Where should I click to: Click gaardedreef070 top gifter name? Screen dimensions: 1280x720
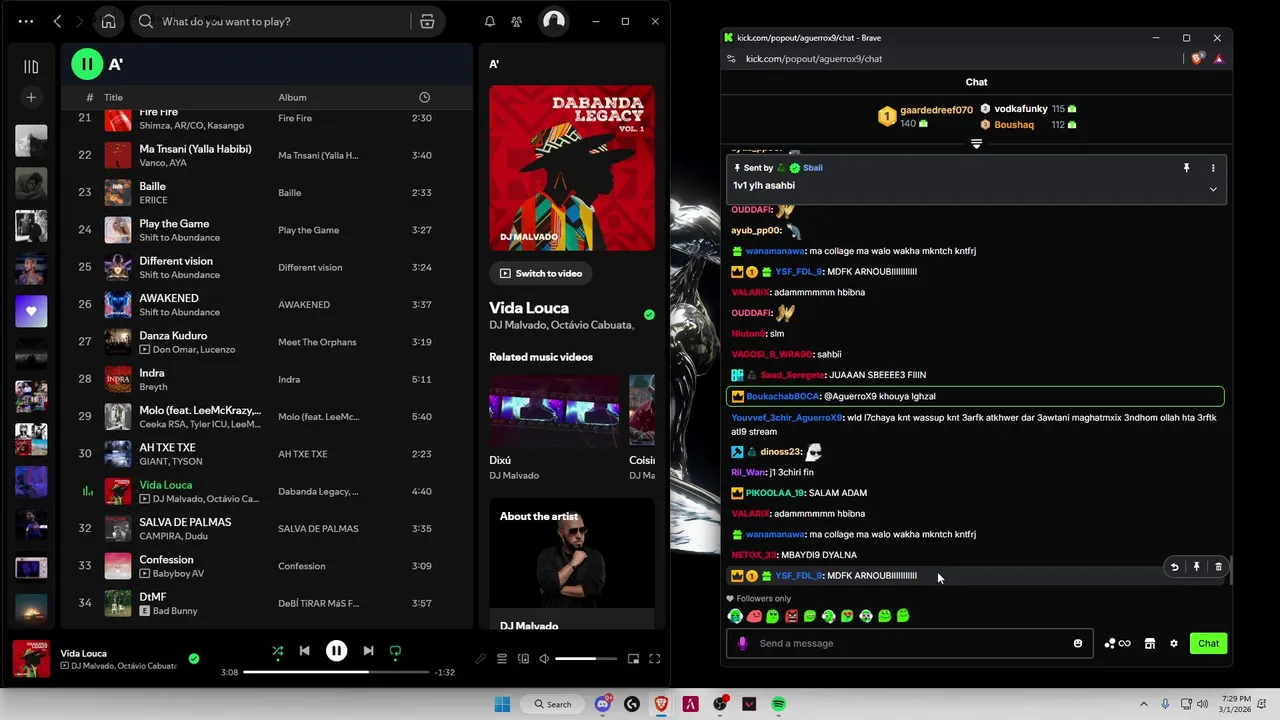(936, 110)
